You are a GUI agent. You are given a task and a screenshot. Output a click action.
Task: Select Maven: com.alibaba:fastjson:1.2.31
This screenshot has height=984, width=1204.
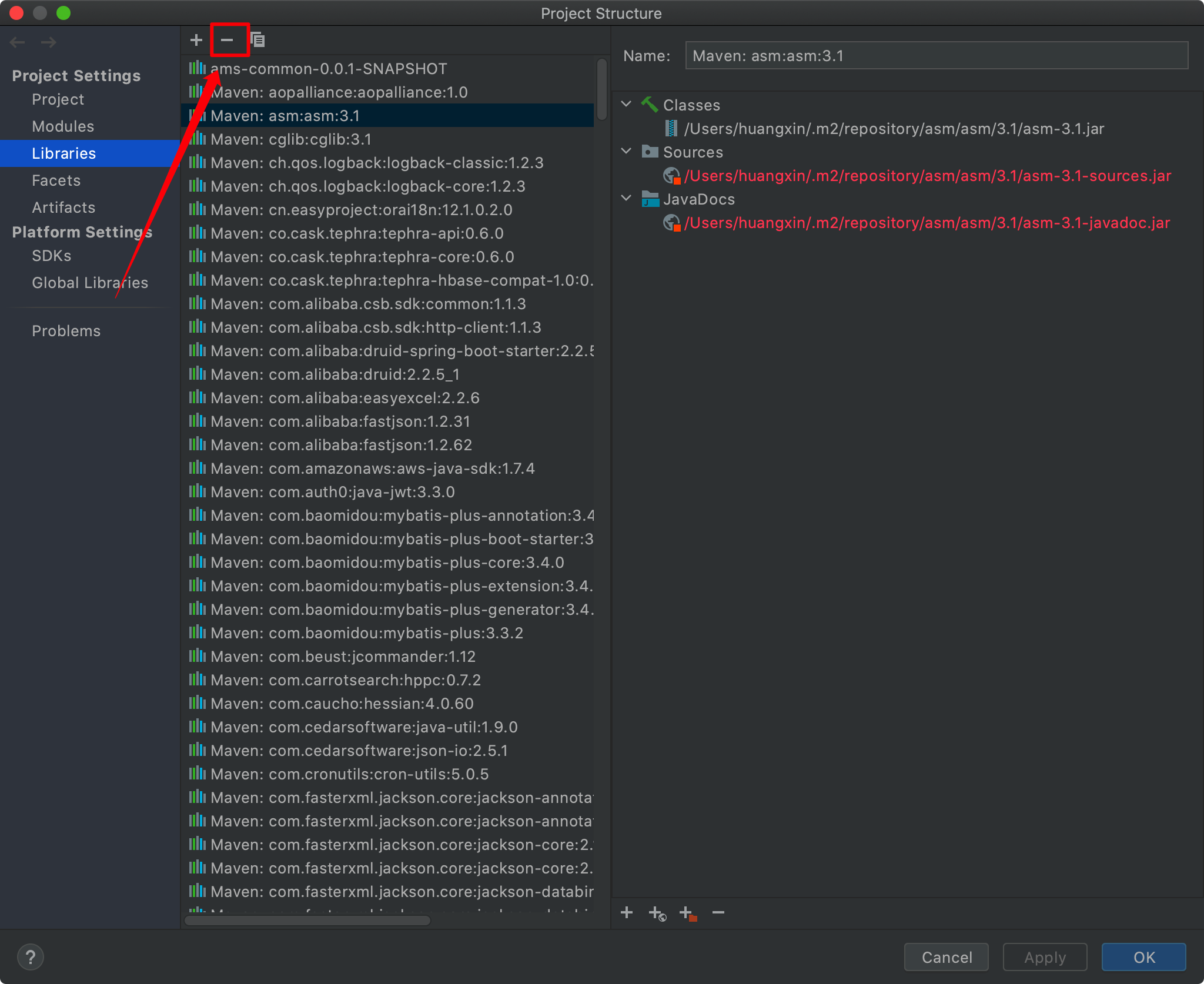(x=387, y=421)
